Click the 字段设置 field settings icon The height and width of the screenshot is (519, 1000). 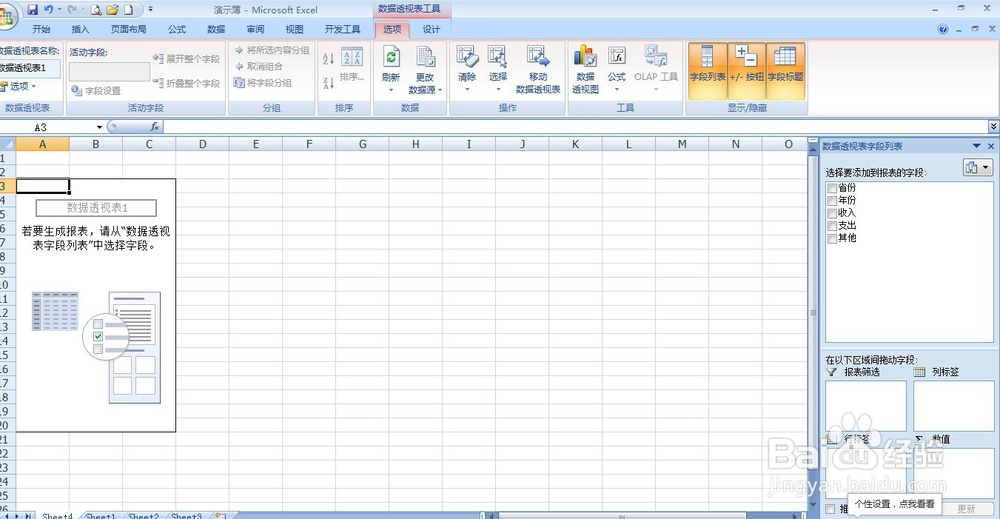tap(96, 91)
